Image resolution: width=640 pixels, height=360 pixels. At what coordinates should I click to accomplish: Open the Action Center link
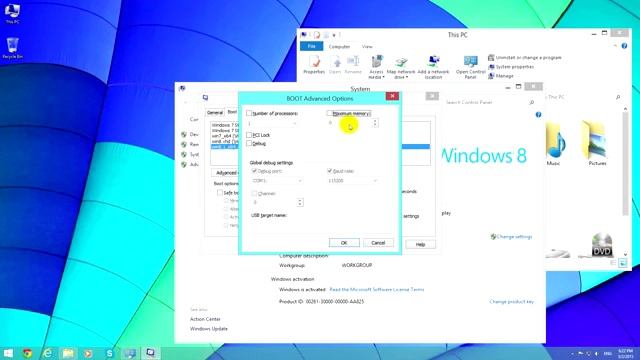(205, 319)
